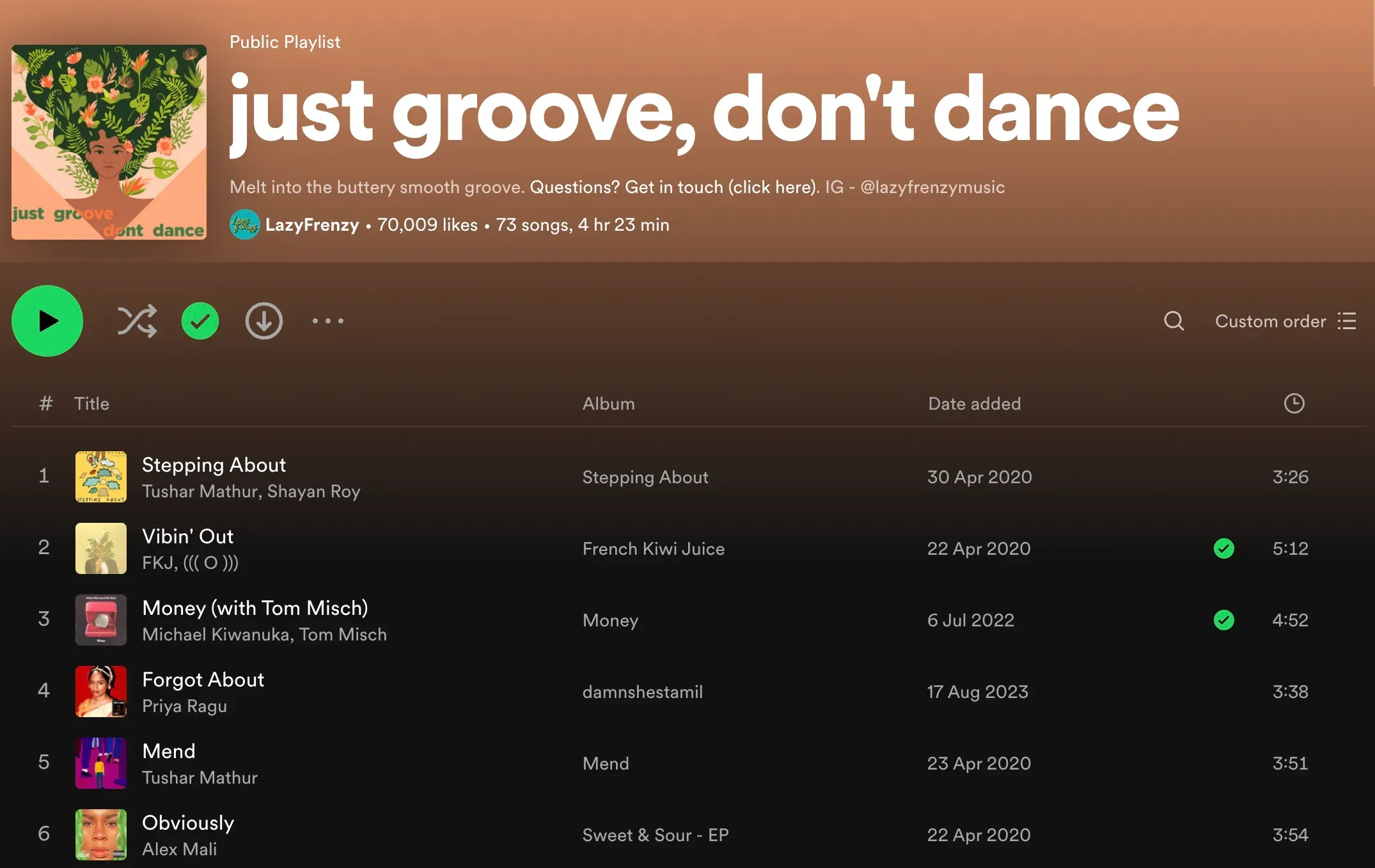
Task: Open artist FKJ
Action: (157, 562)
